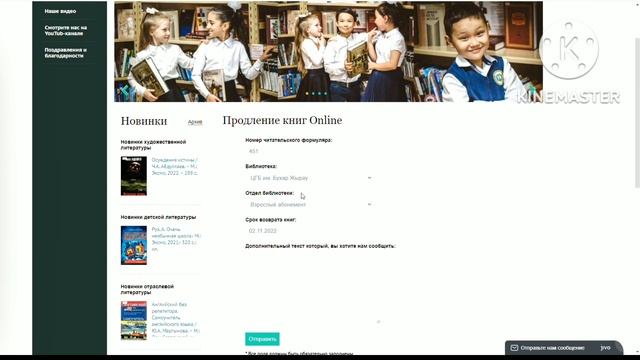
Task: Select the fourth banner carousel dot
Action: pyautogui.click(x=325, y=93)
